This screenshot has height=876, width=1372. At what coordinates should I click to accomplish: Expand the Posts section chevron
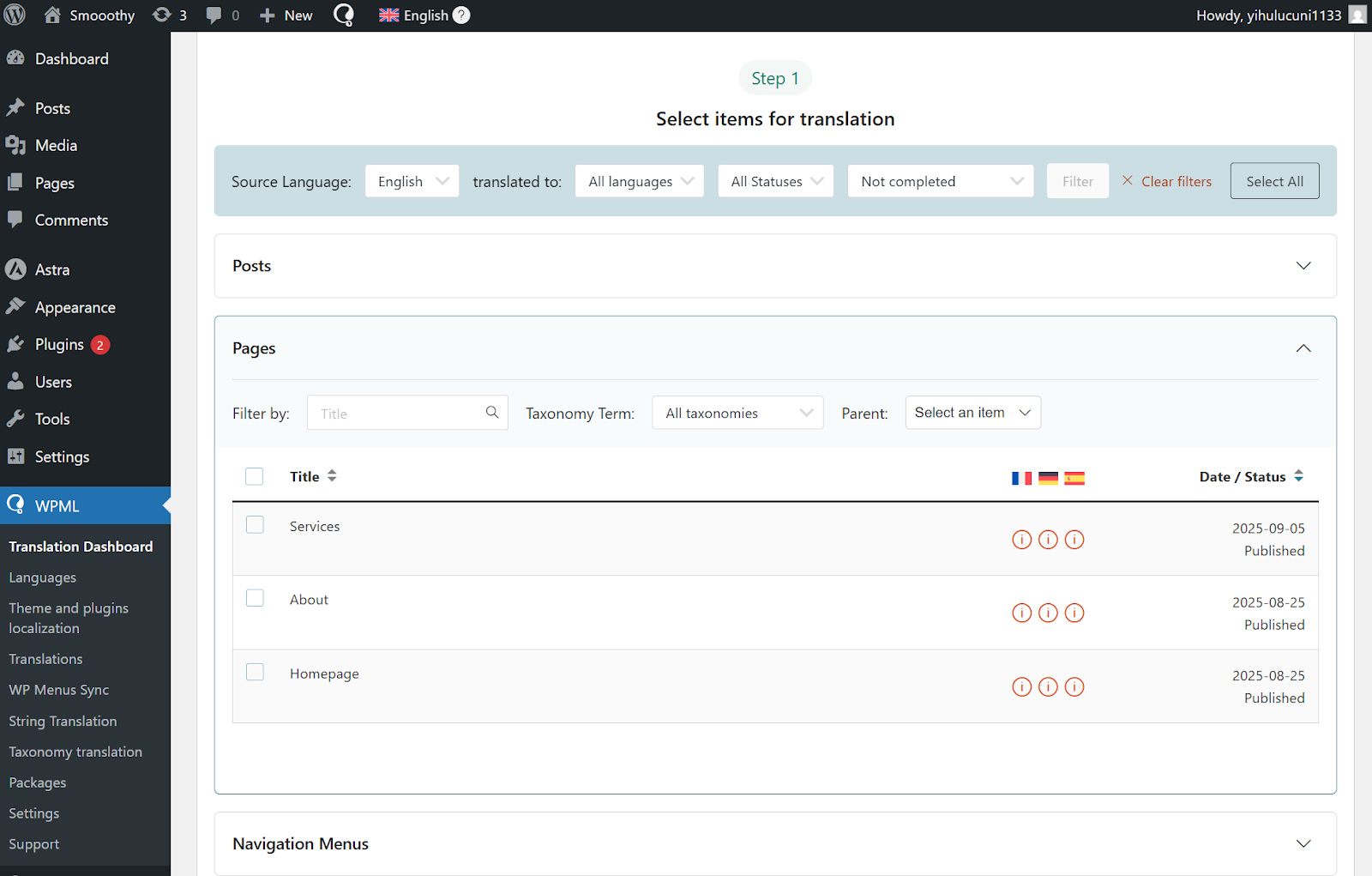tap(1303, 266)
